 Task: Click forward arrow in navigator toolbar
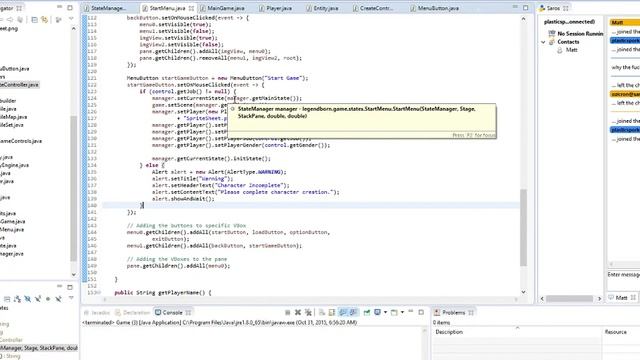[10, 20]
